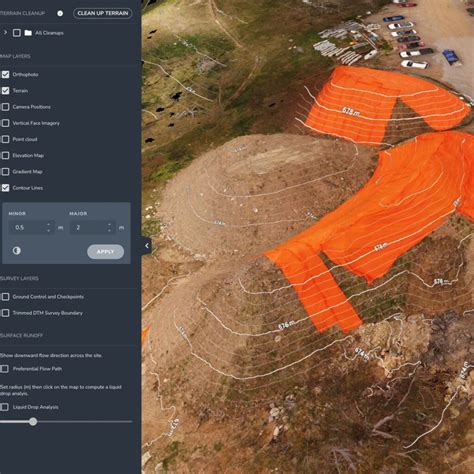
Task: Click the All Cleanups folder icon
Action: coord(28,33)
